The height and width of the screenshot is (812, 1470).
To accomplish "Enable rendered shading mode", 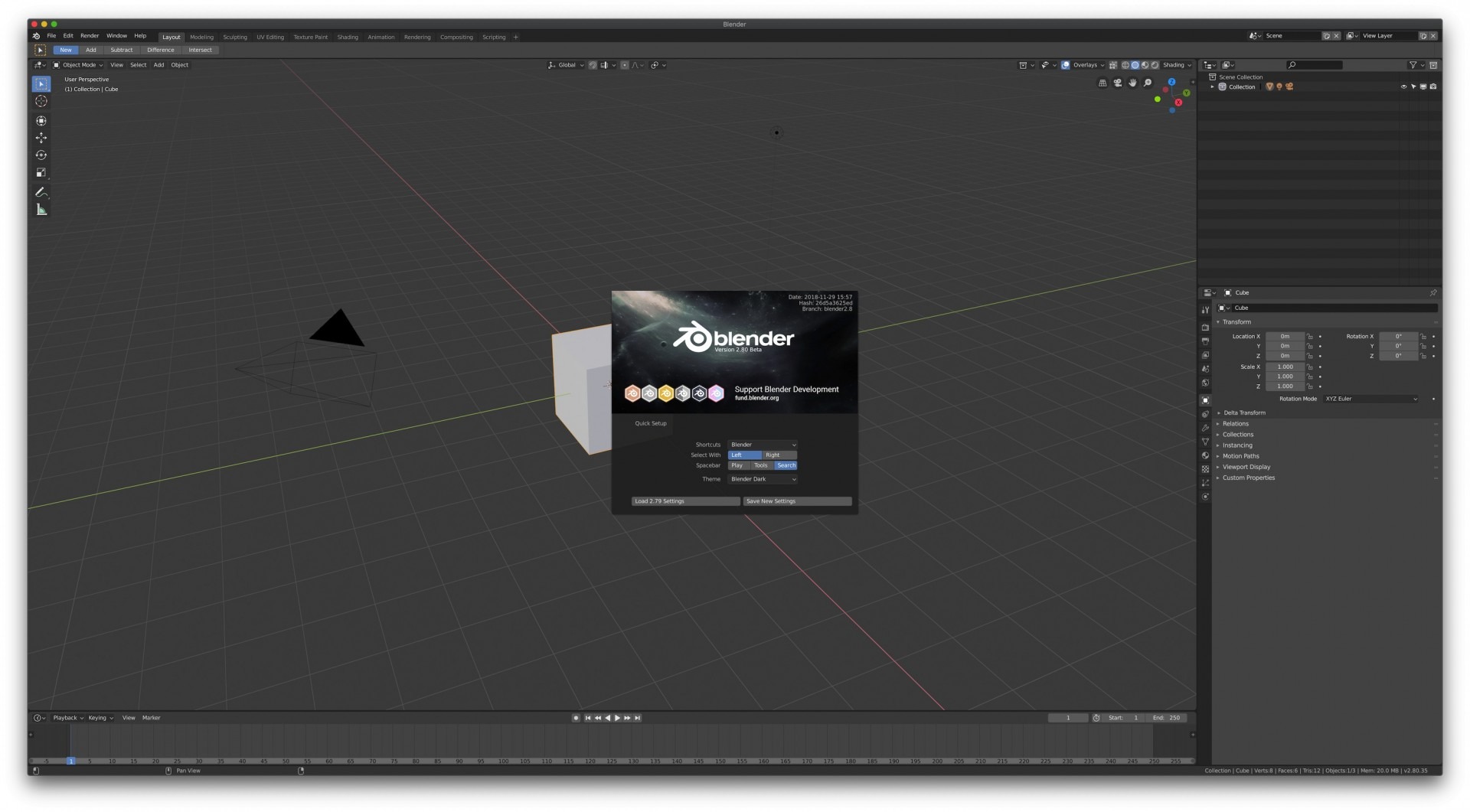I will pyautogui.click(x=1155, y=65).
